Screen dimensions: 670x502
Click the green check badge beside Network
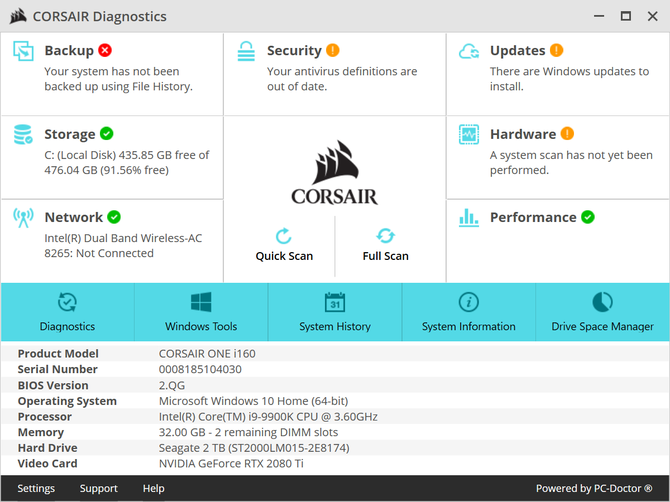click(114, 217)
